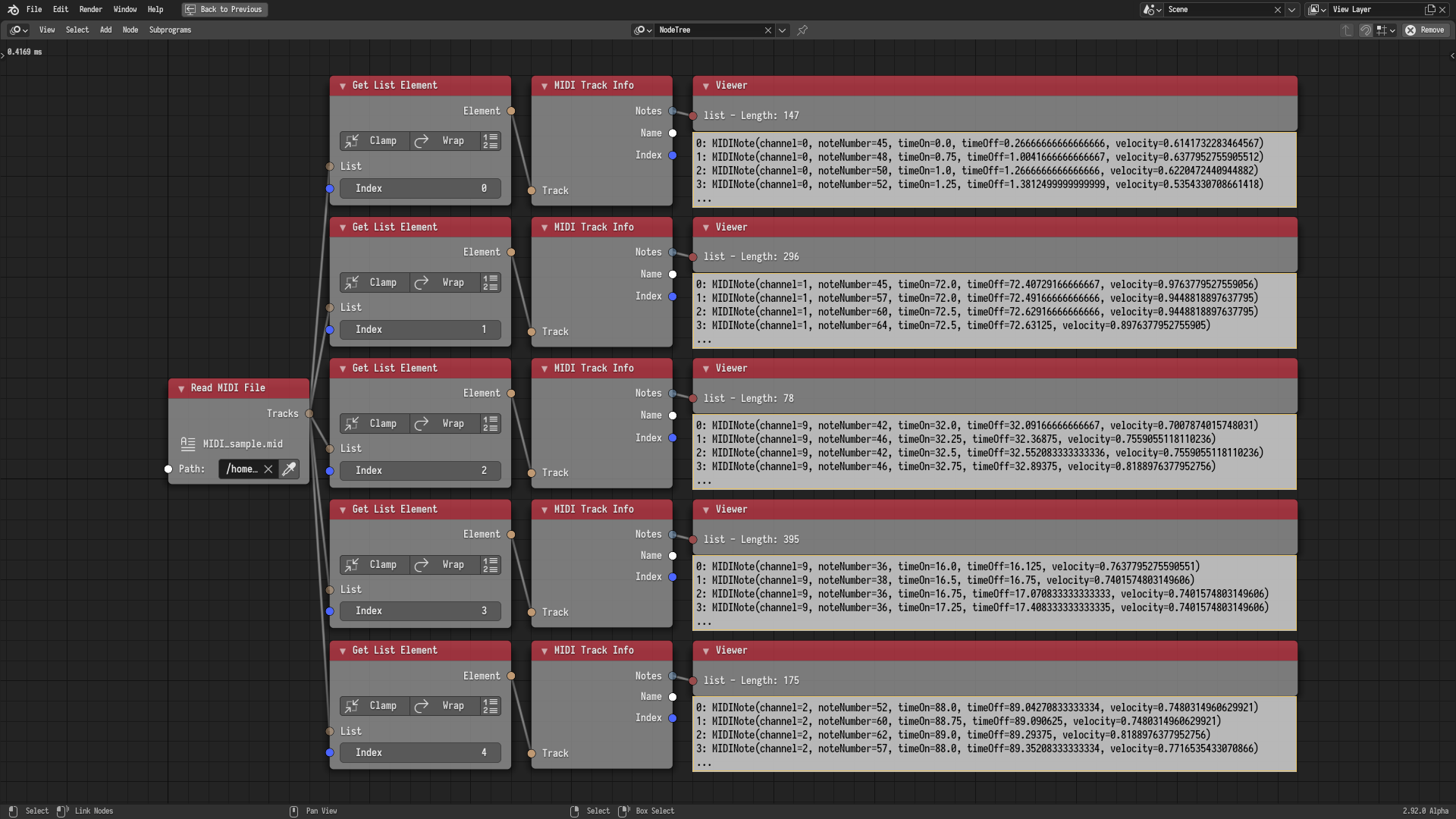
Task: Clear the Path field with X icon
Action: pos(268,469)
